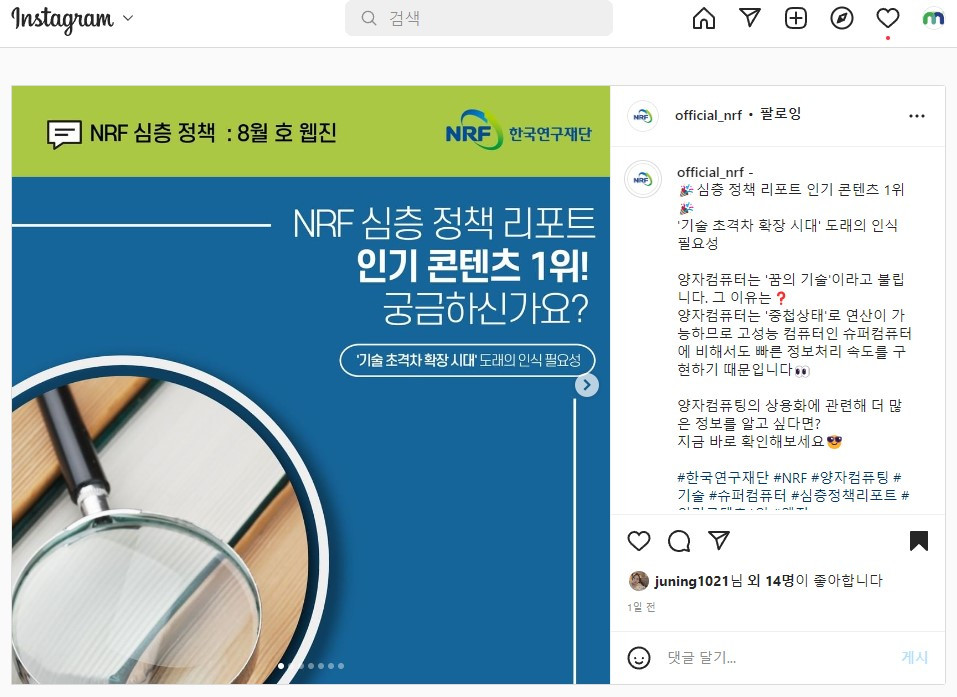Share the post via paper plane icon
Viewport: 957px width, 697px height.
point(719,540)
